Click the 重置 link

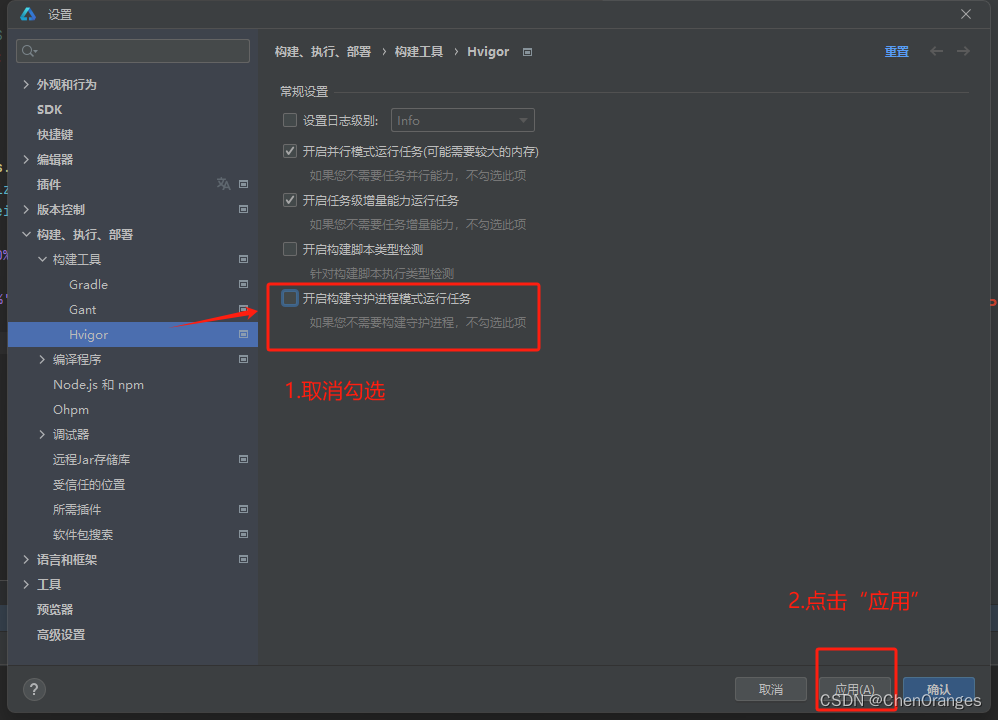[896, 51]
